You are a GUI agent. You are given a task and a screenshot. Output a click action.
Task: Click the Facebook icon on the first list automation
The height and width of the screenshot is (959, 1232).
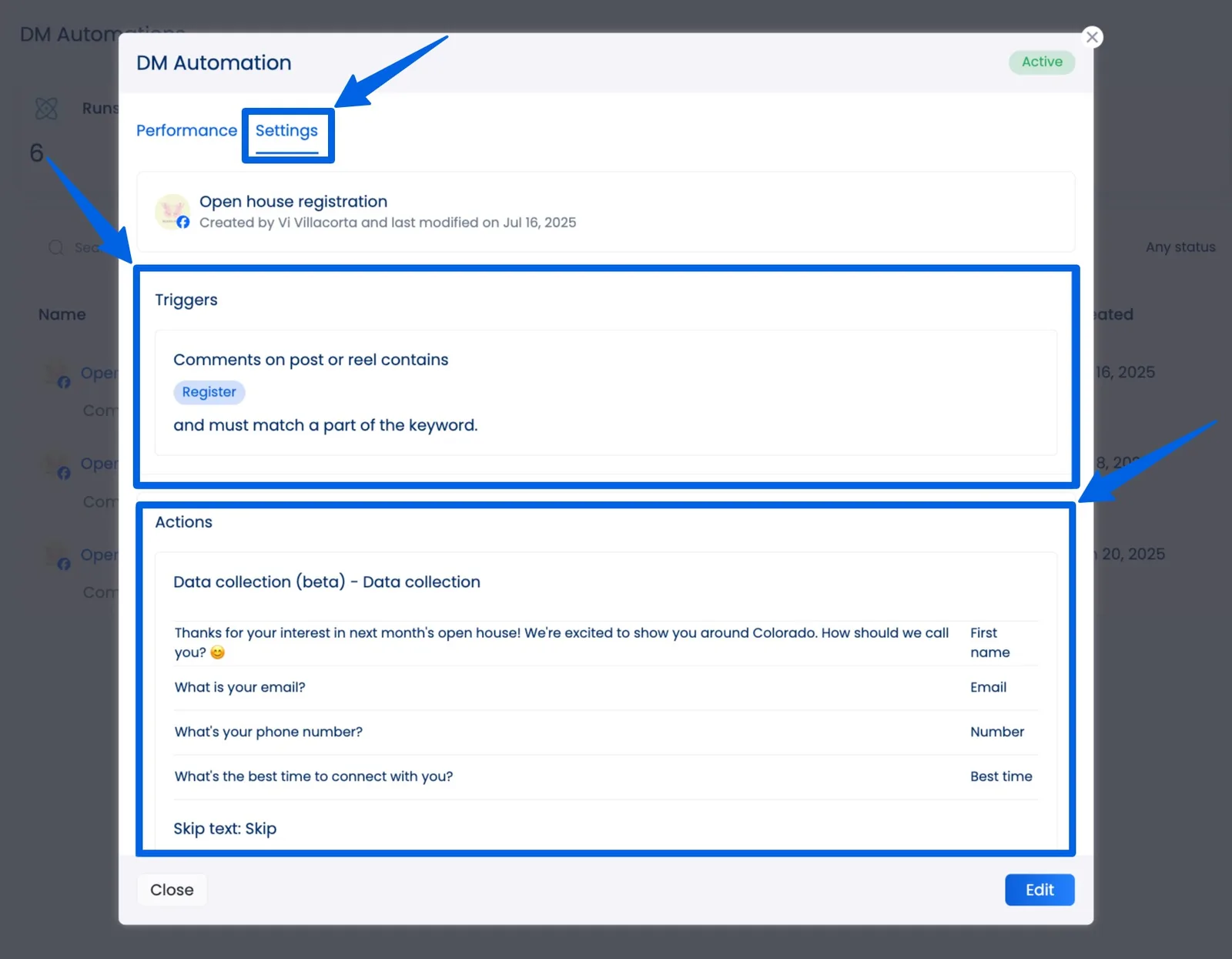(64, 382)
